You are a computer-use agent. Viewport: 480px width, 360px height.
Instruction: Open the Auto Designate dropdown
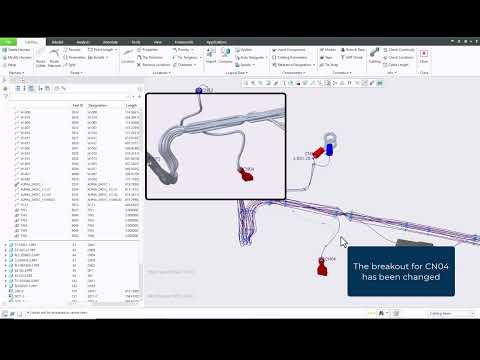[251, 57]
